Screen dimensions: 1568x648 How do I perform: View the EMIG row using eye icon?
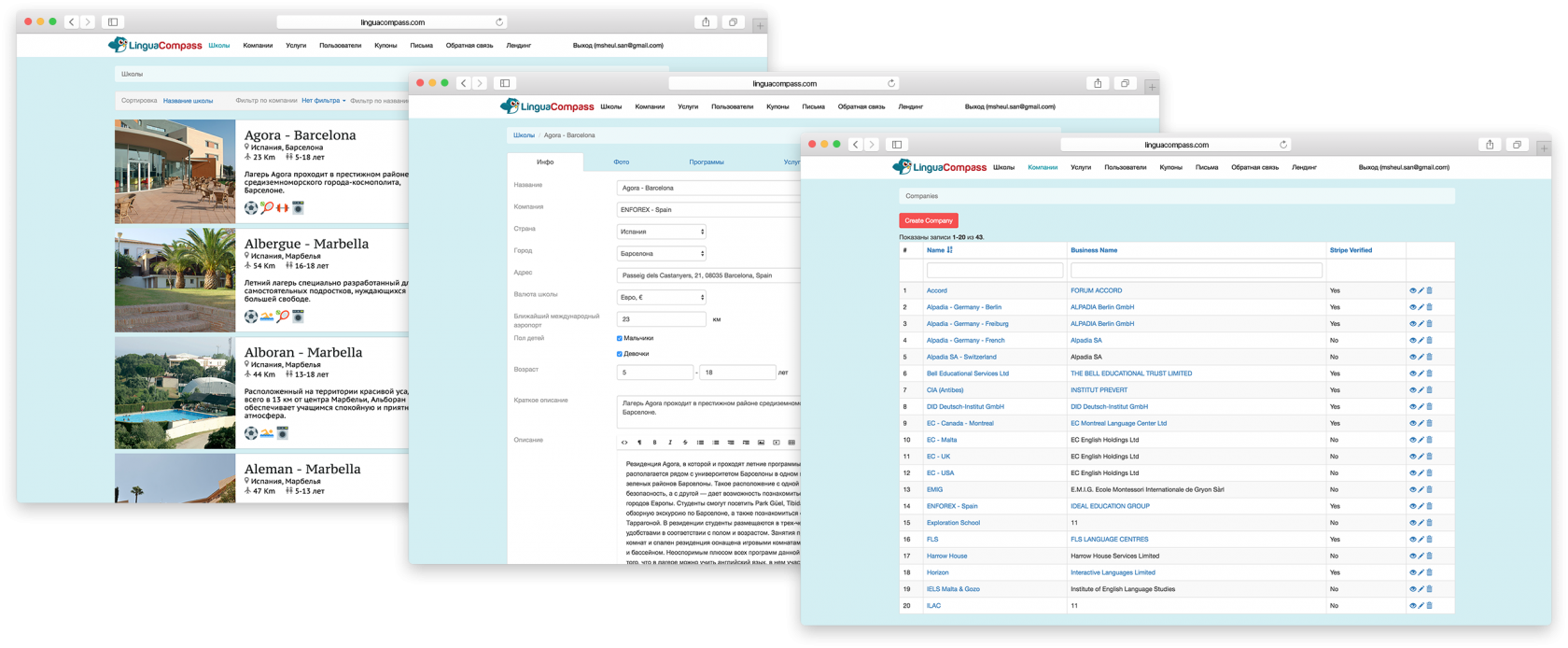pos(1412,489)
